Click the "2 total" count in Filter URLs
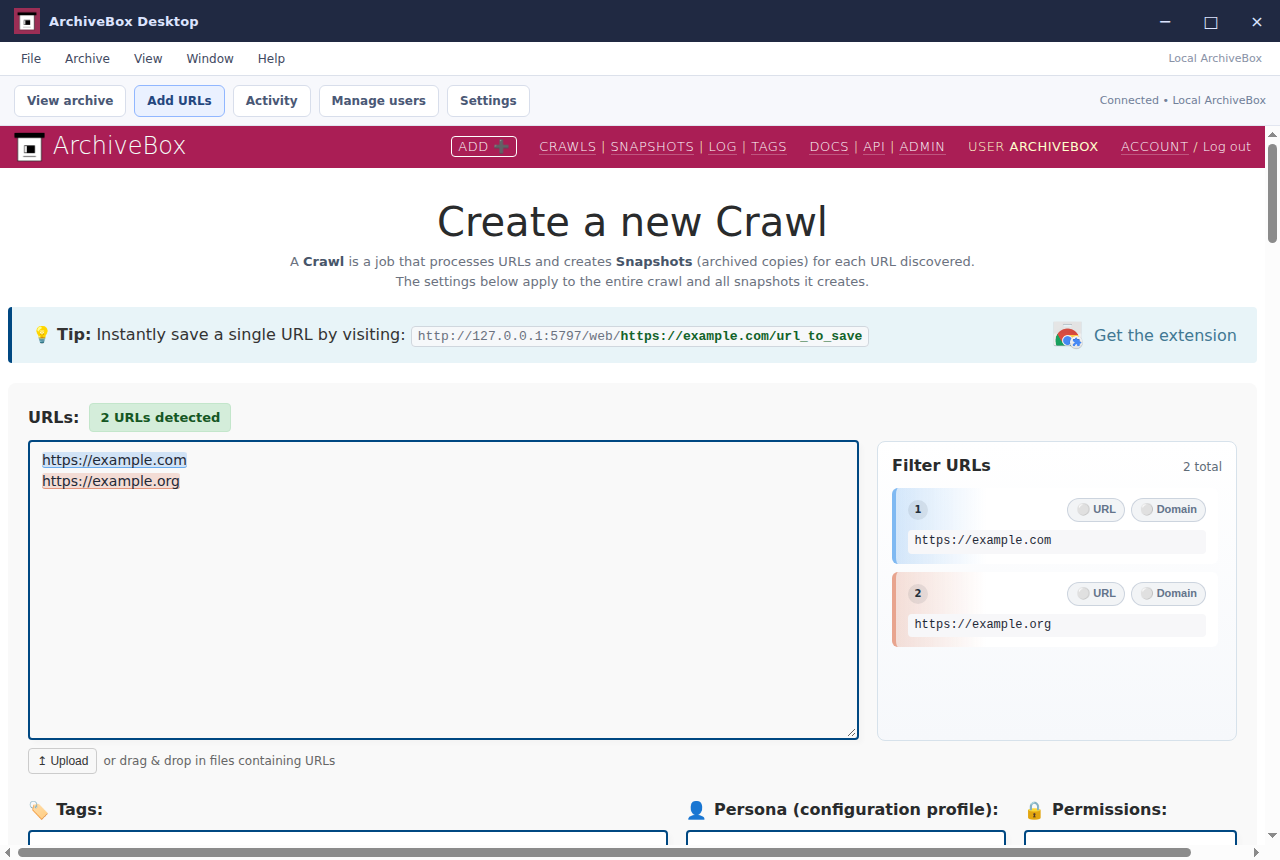Screen dimensions: 1280x860 (1202, 467)
